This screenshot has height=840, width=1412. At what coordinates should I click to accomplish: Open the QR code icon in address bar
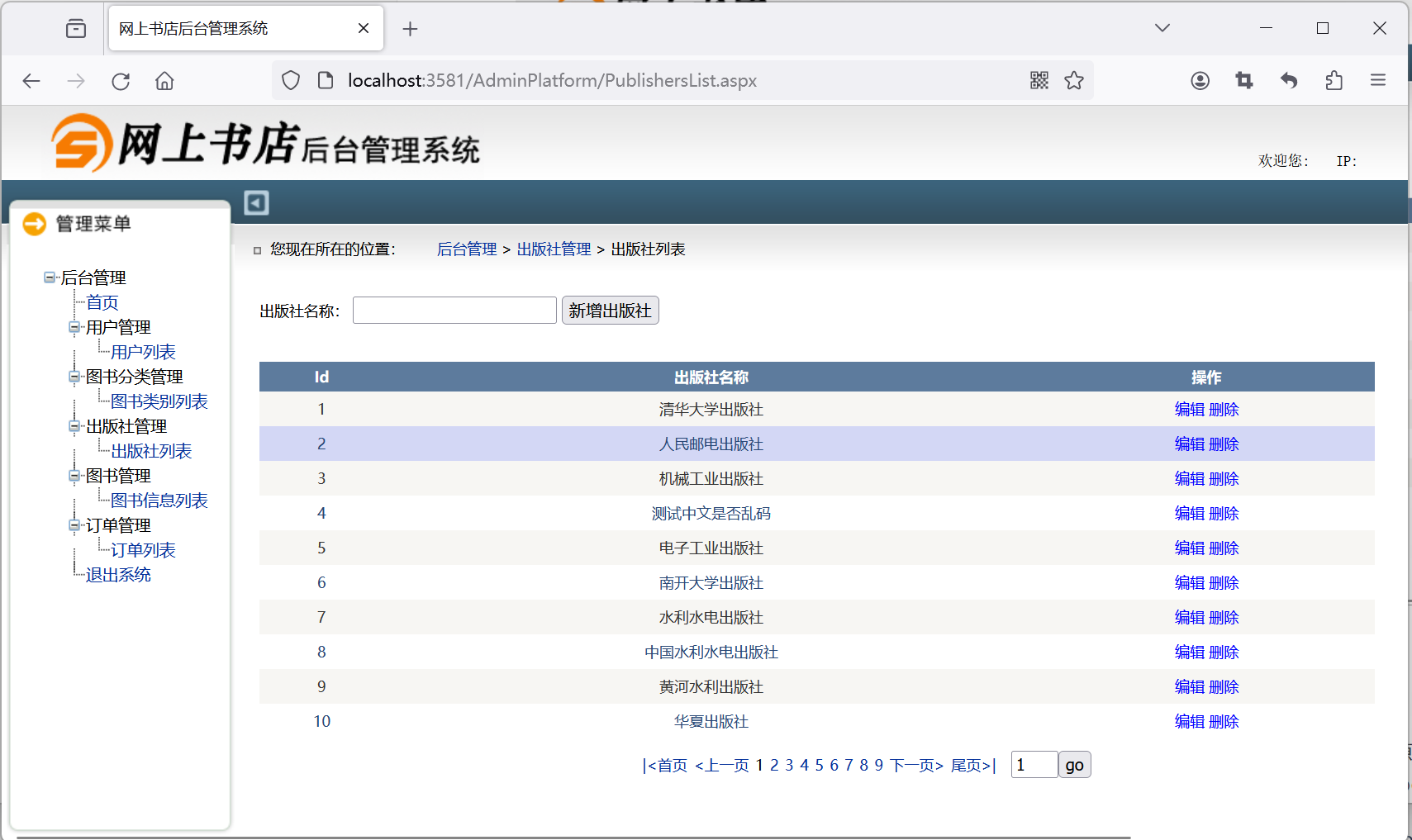[x=1039, y=80]
